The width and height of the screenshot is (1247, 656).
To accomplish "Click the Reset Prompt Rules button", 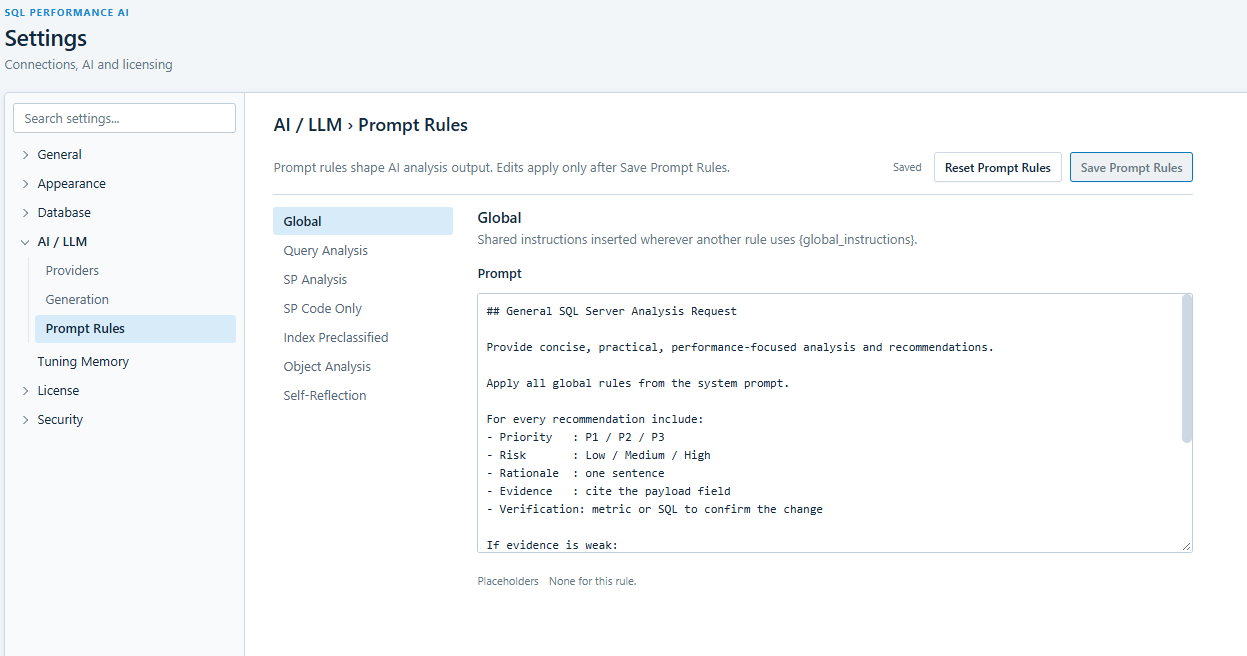I will 998,167.
